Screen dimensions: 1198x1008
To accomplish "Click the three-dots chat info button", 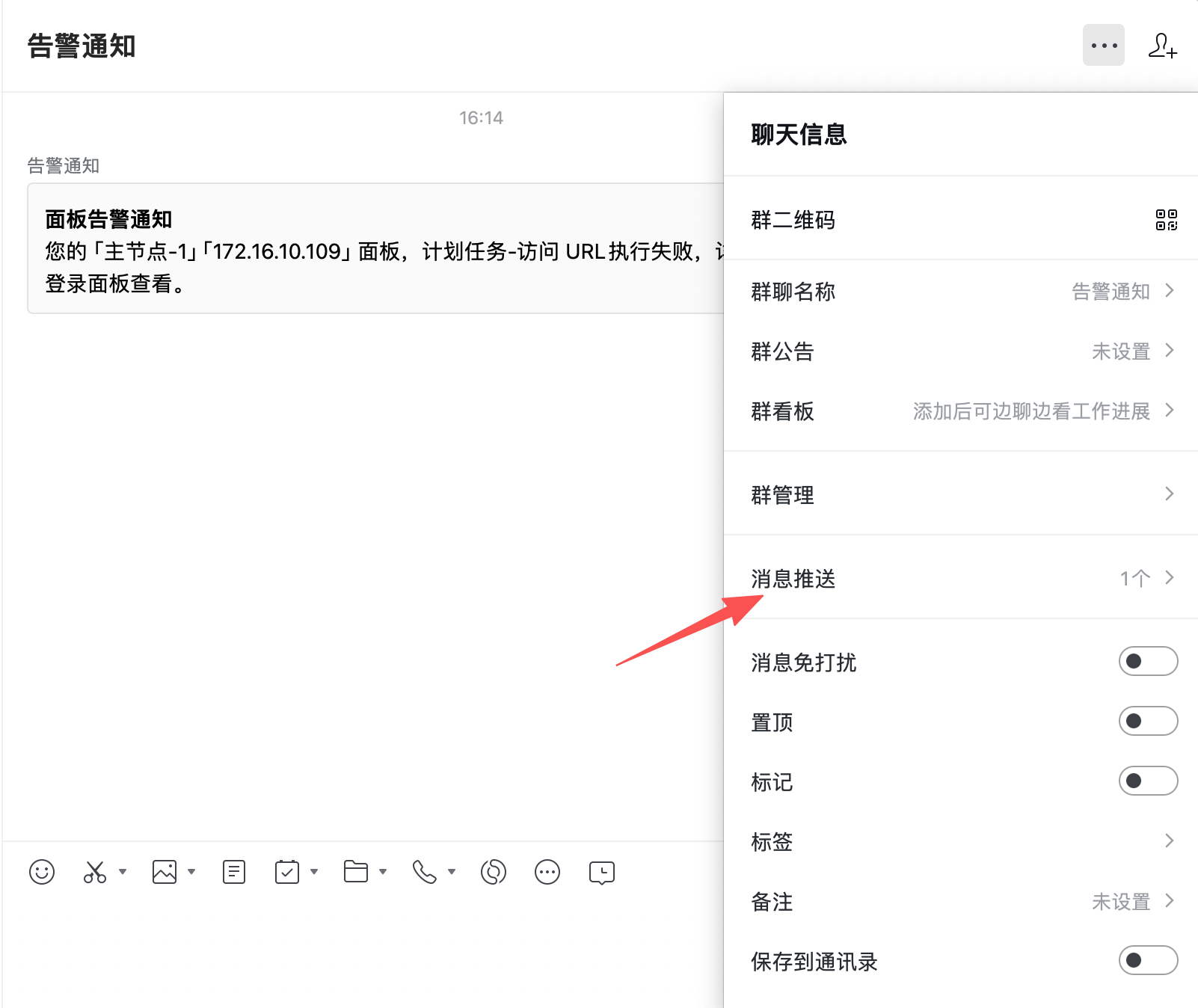I will [x=1103, y=46].
